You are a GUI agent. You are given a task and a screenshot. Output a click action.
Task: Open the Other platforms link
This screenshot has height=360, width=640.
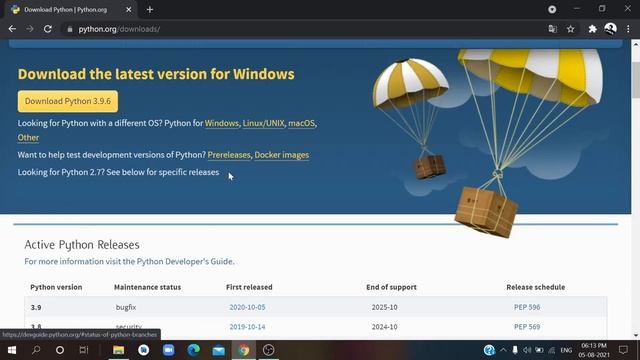click(x=28, y=138)
